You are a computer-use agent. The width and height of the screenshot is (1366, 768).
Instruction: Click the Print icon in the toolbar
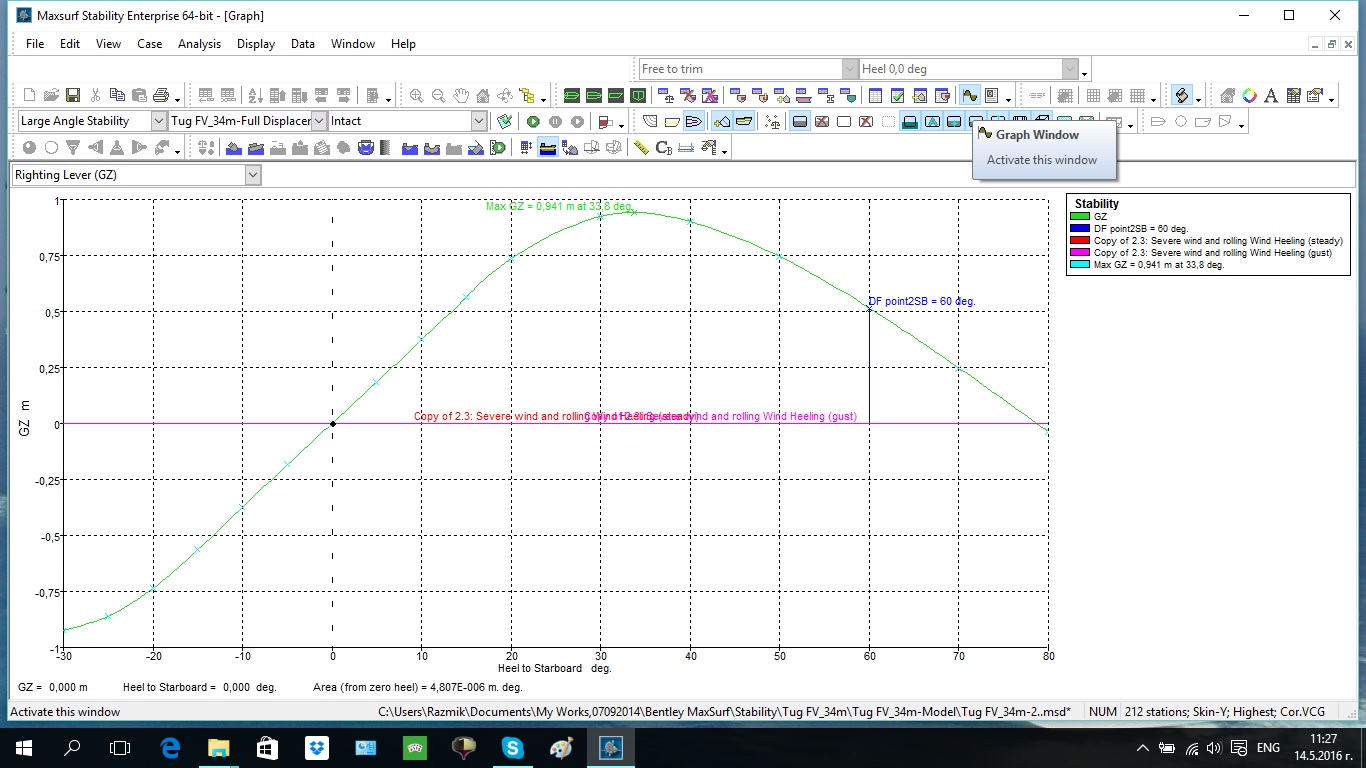click(161, 96)
